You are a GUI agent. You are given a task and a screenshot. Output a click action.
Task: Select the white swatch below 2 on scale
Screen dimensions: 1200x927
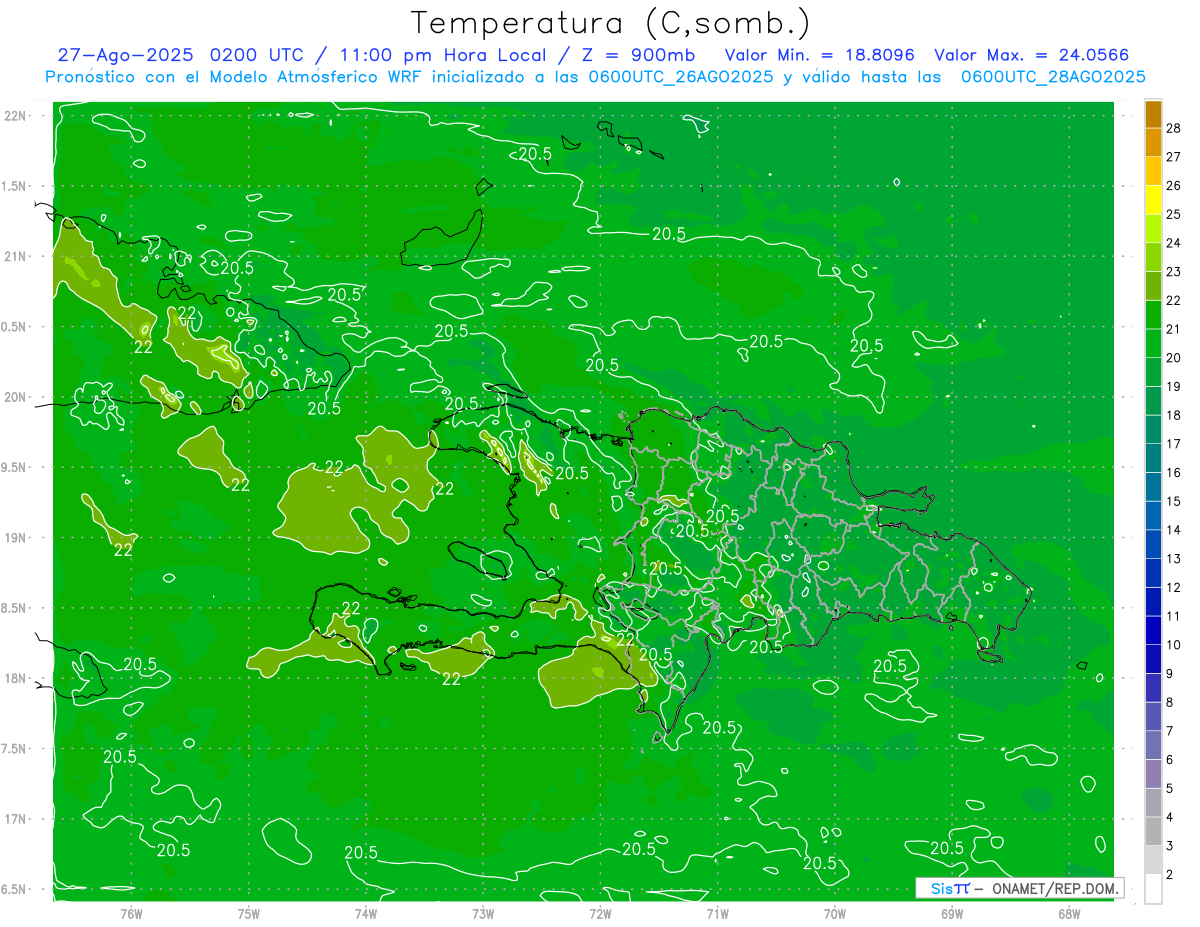(1153, 889)
